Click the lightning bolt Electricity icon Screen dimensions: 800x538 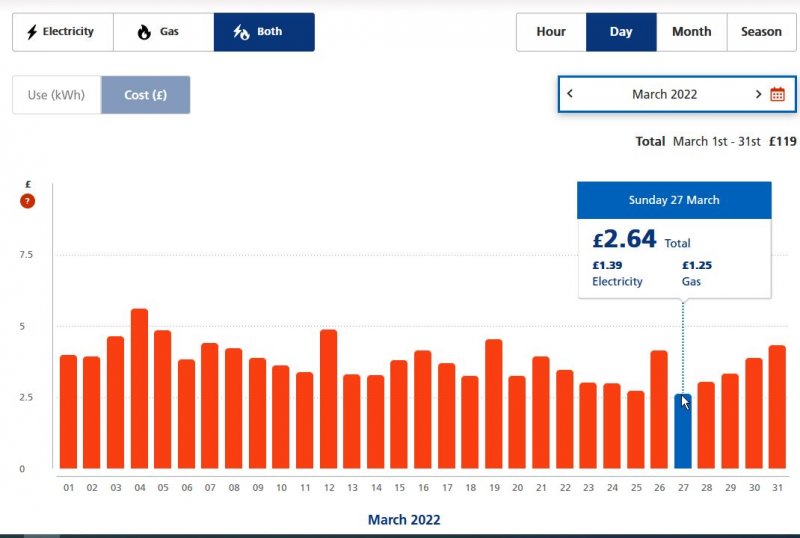pos(31,32)
